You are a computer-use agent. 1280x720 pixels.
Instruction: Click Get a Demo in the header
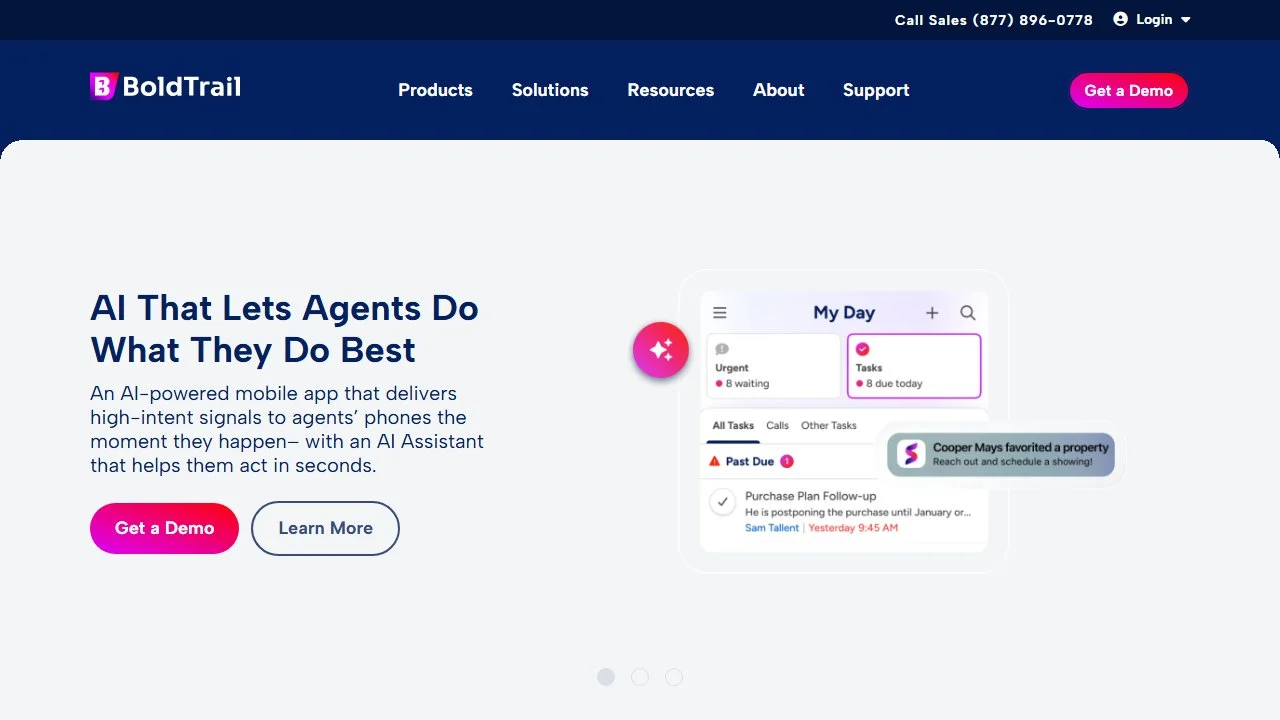1129,90
